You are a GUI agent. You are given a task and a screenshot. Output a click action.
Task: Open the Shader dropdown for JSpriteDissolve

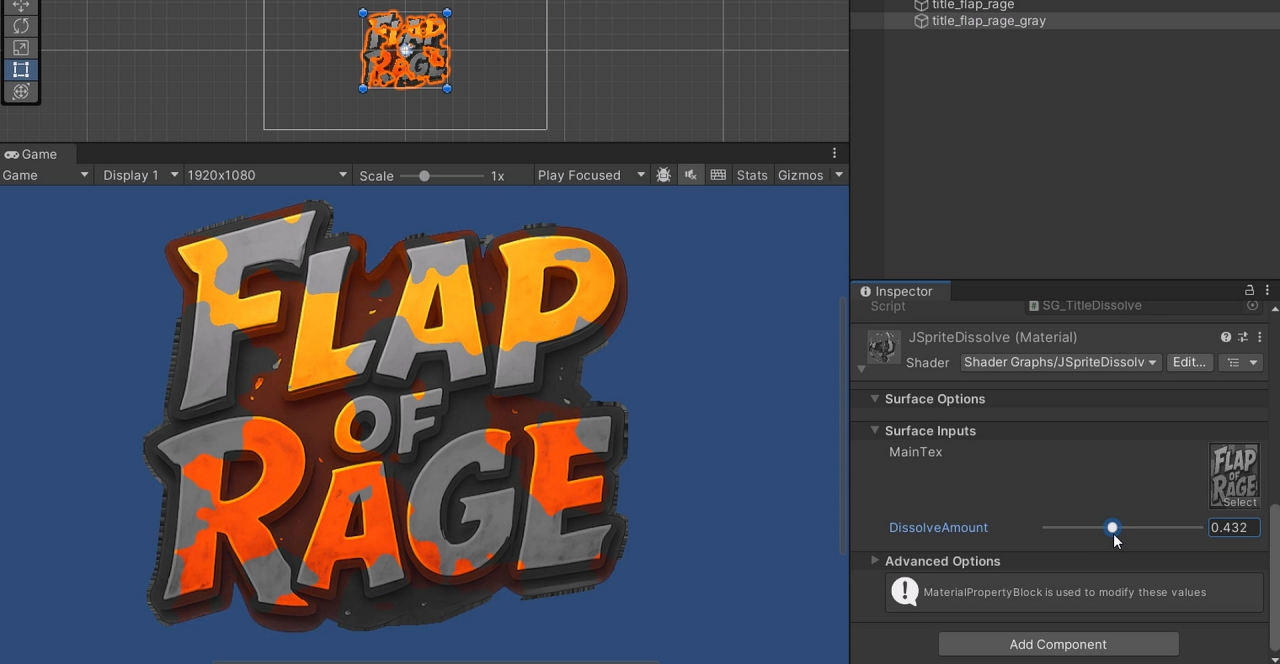[x=1060, y=363]
